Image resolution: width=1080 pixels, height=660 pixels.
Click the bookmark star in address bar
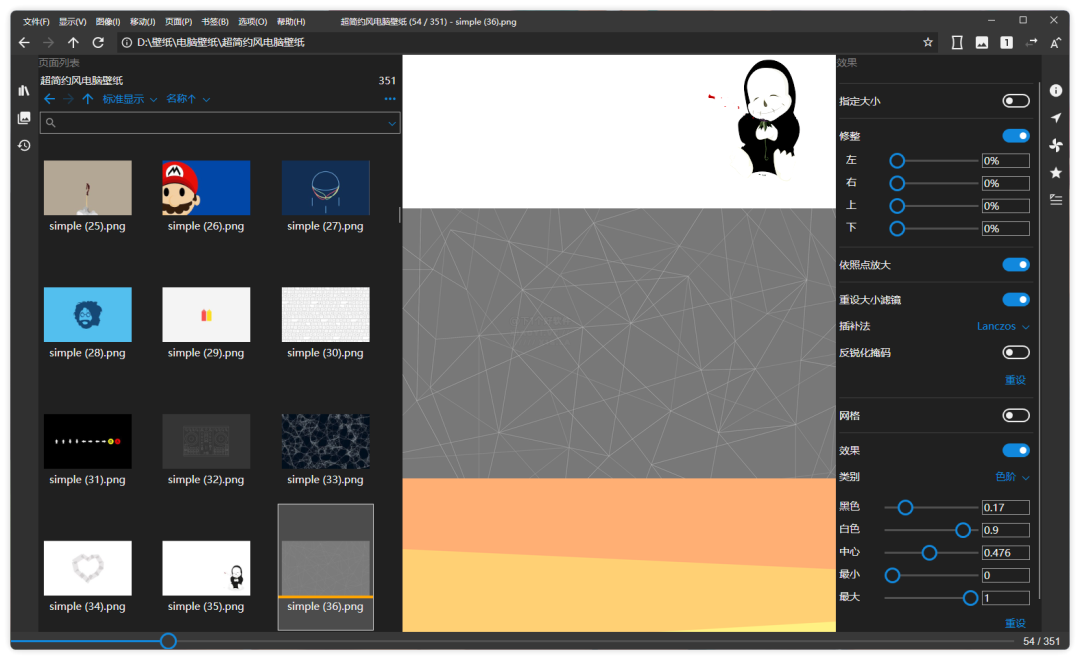pyautogui.click(x=928, y=43)
